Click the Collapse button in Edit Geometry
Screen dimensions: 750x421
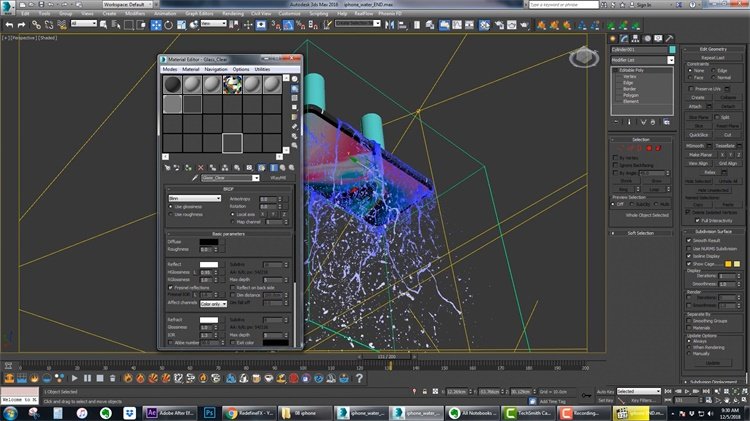point(728,98)
